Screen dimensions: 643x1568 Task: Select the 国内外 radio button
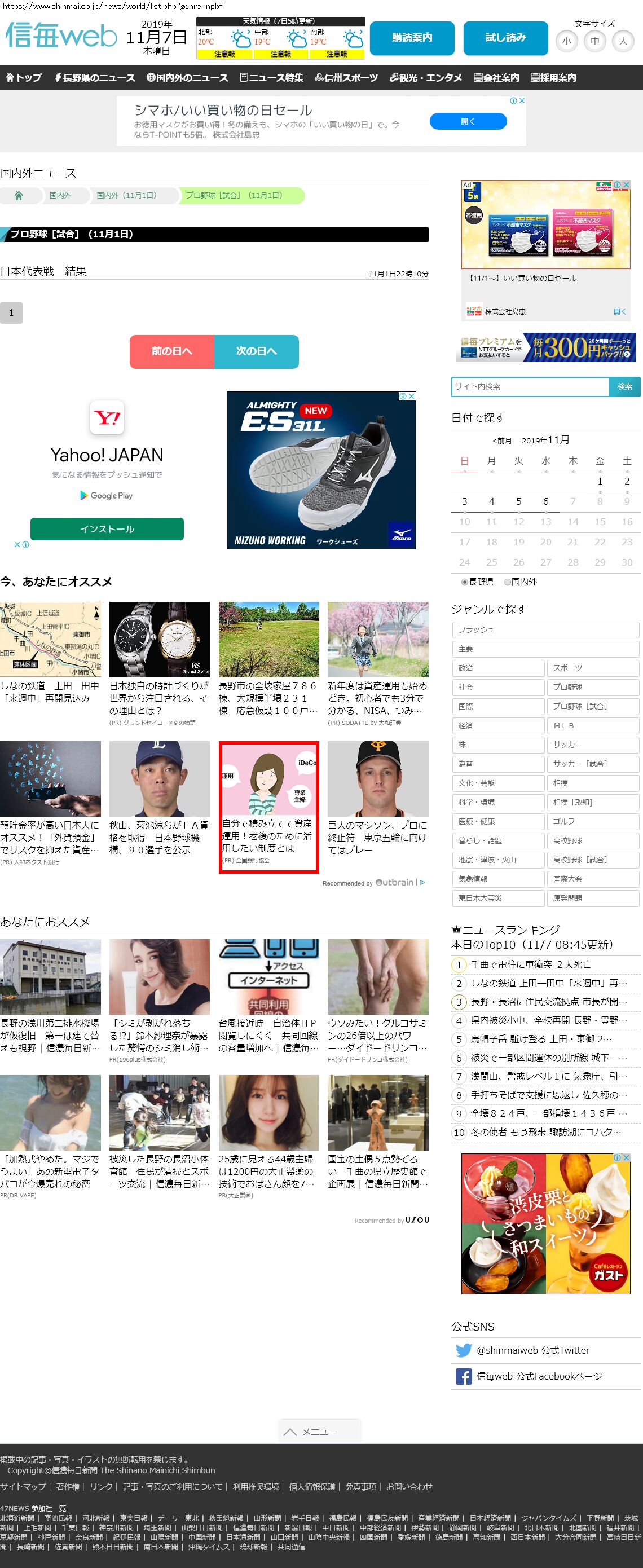pyautogui.click(x=507, y=583)
